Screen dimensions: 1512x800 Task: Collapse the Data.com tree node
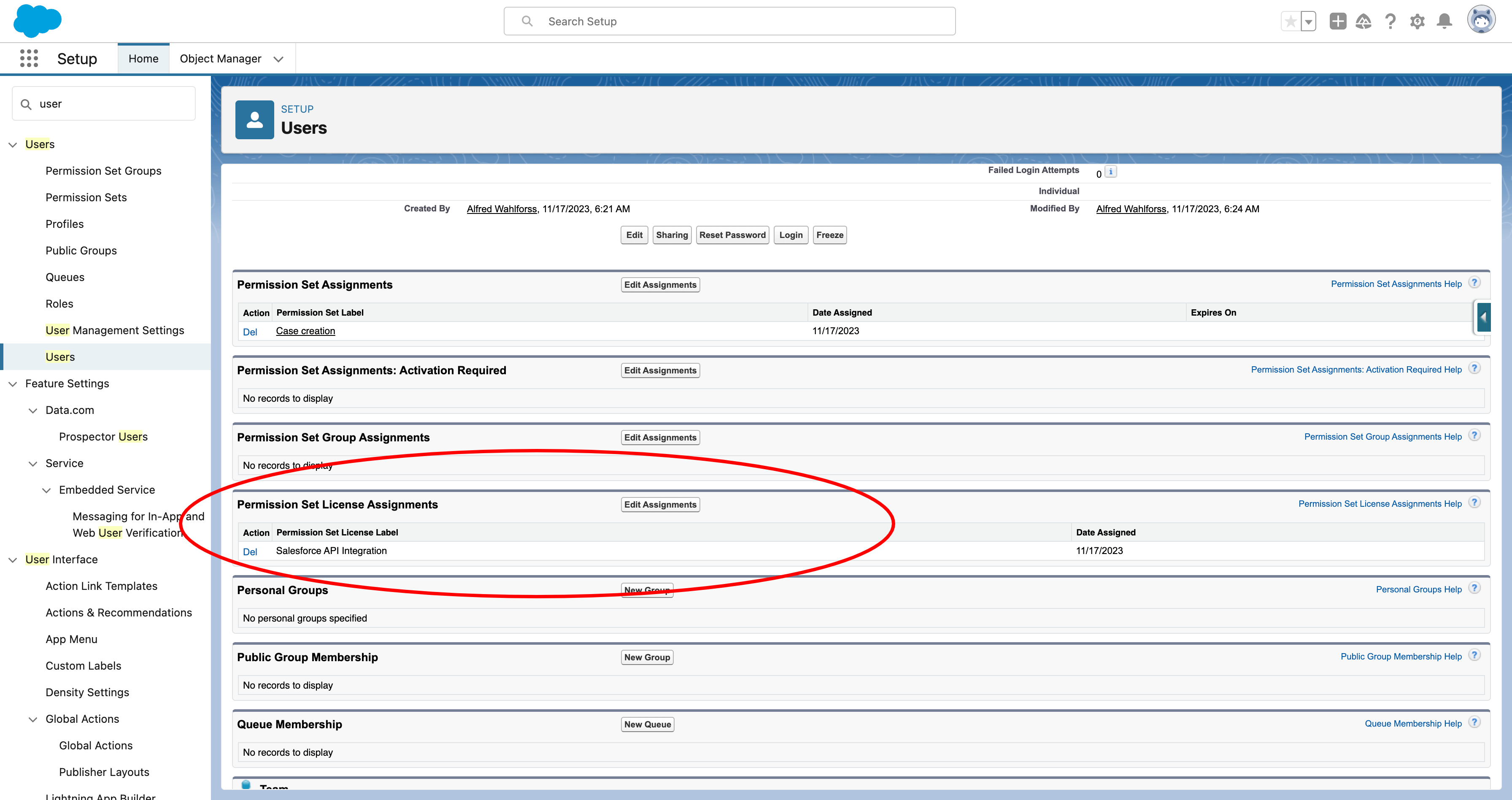[x=33, y=410]
